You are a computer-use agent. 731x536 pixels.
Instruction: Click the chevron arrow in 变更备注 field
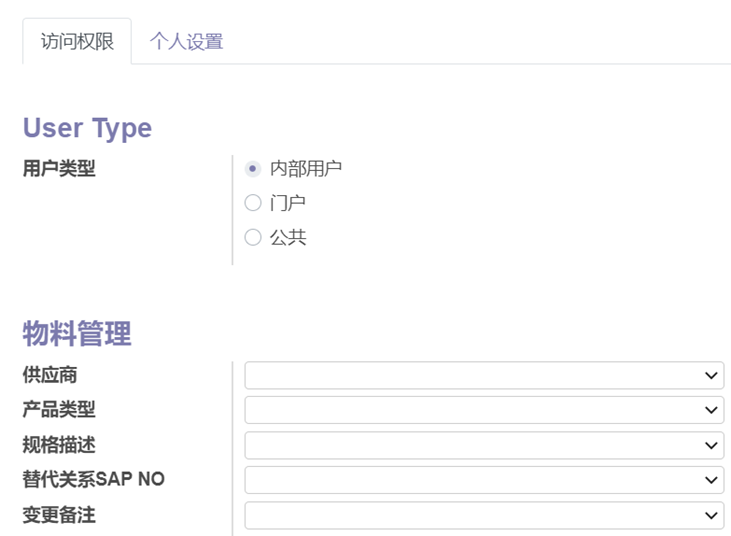(711, 515)
